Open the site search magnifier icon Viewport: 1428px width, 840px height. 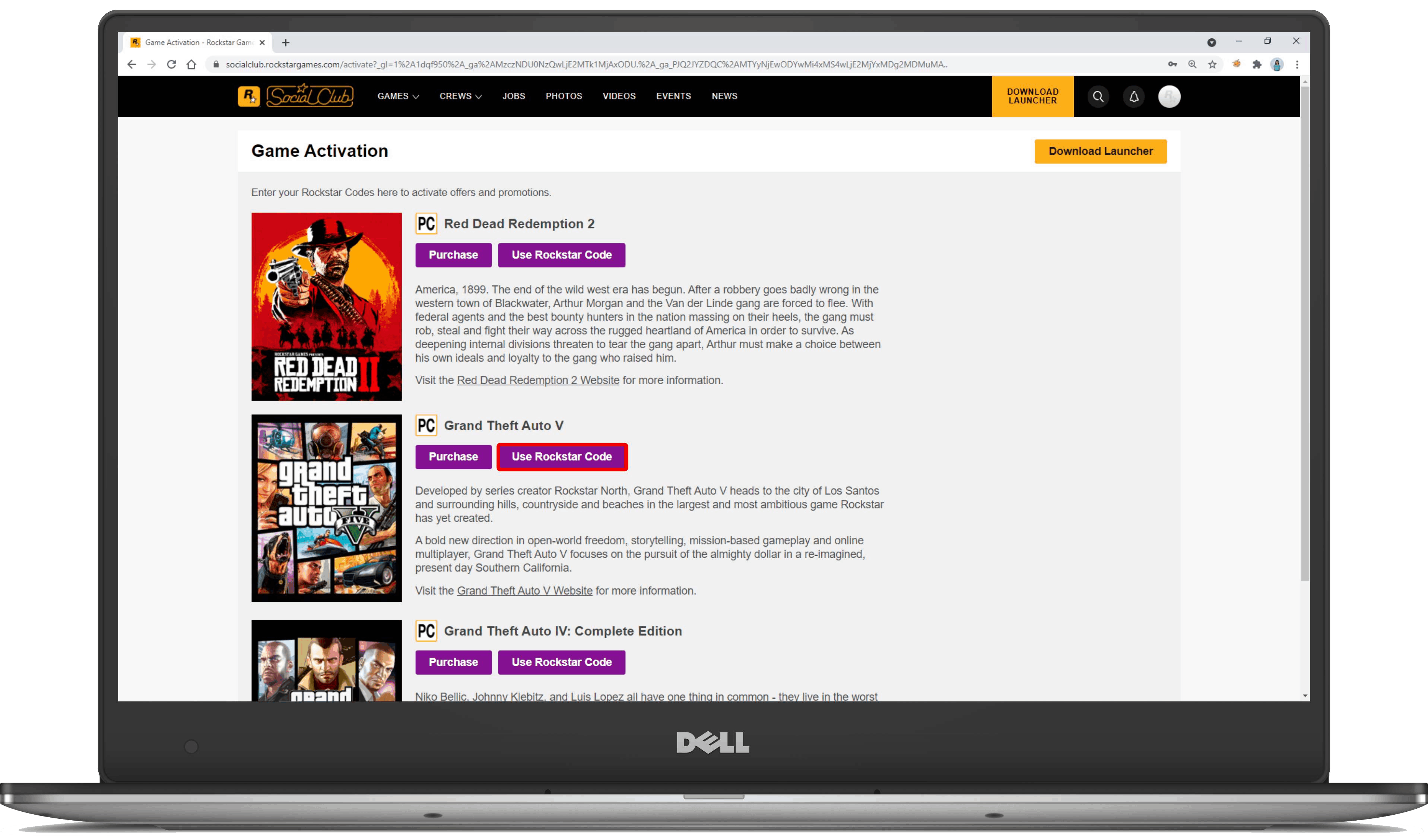[x=1098, y=96]
